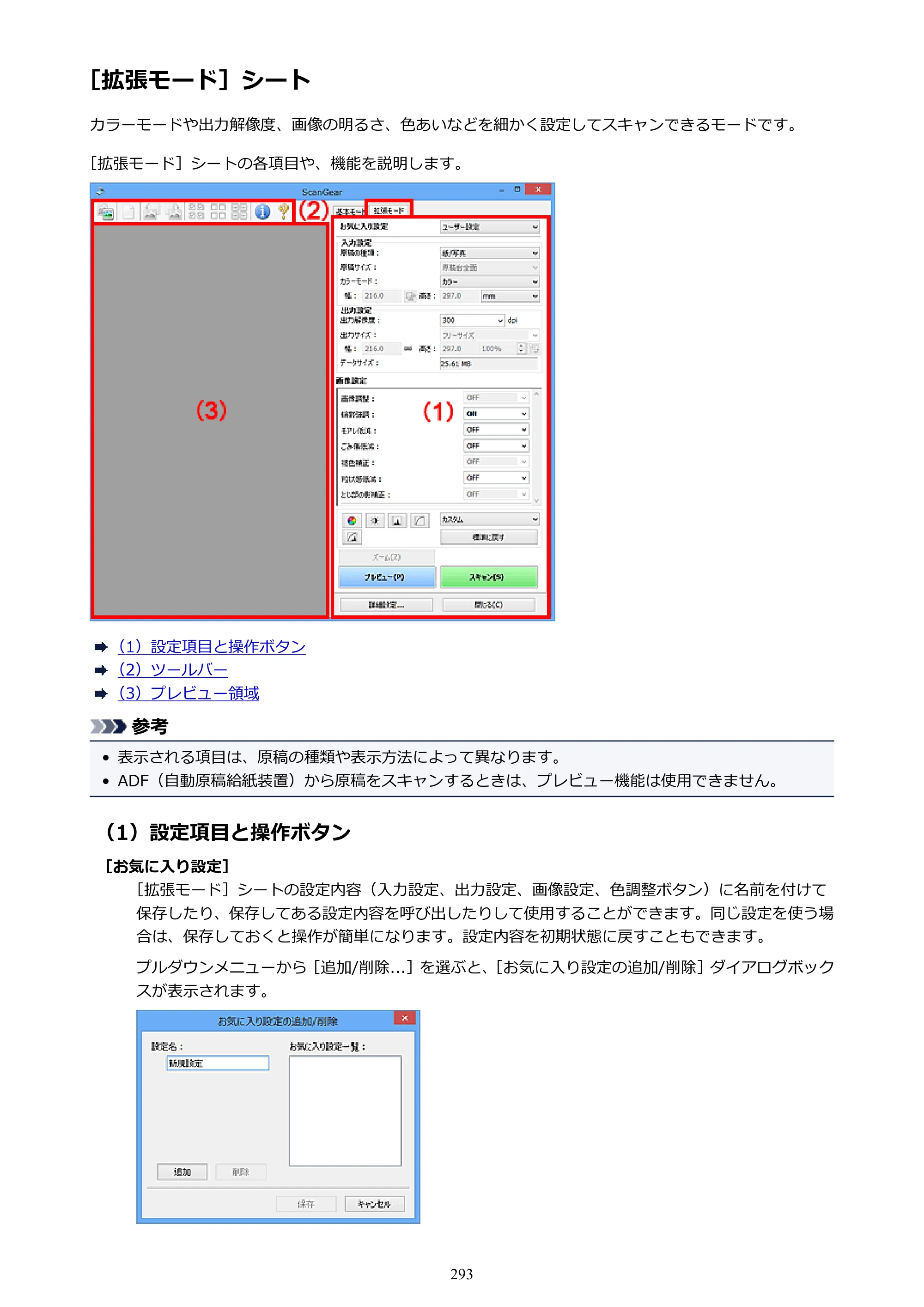Click the image settings scrollbar up arrow
Viewport: 924px width, 1307px height.
[536, 395]
